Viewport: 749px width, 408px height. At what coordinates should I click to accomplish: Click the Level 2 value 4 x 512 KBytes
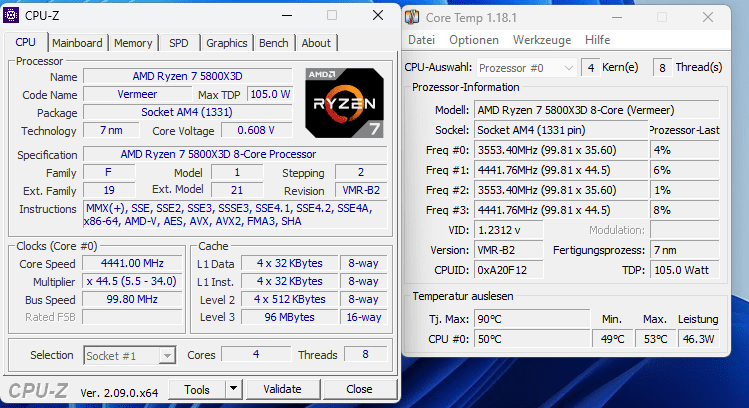click(x=289, y=300)
